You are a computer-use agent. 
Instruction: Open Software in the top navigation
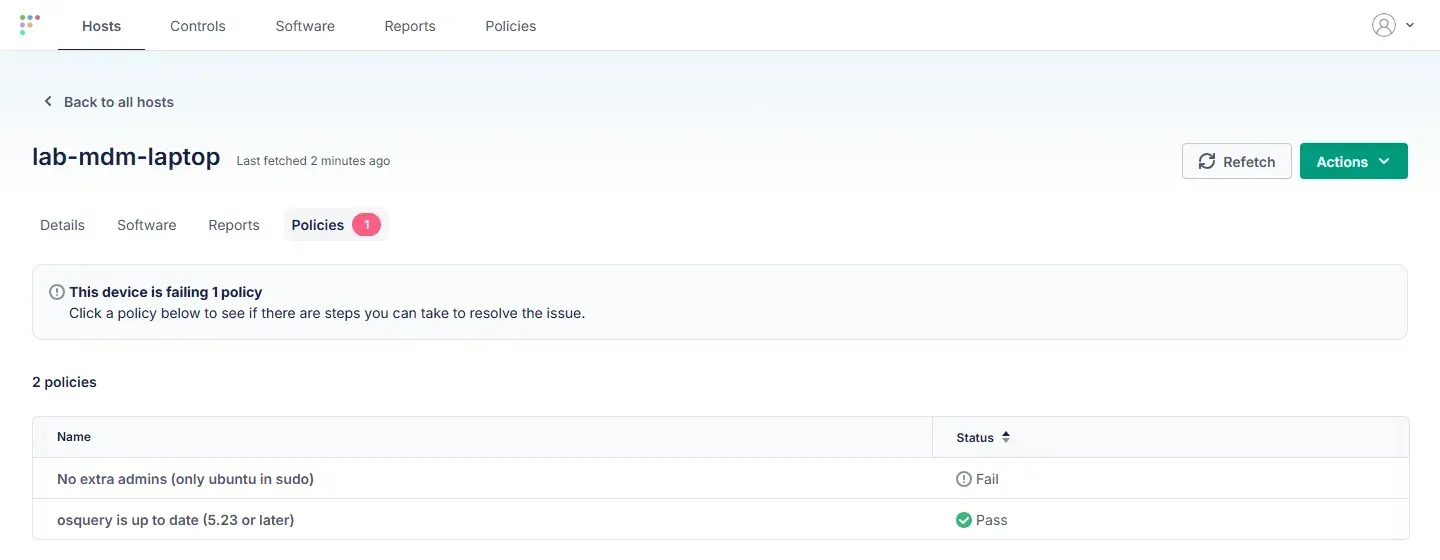click(305, 26)
